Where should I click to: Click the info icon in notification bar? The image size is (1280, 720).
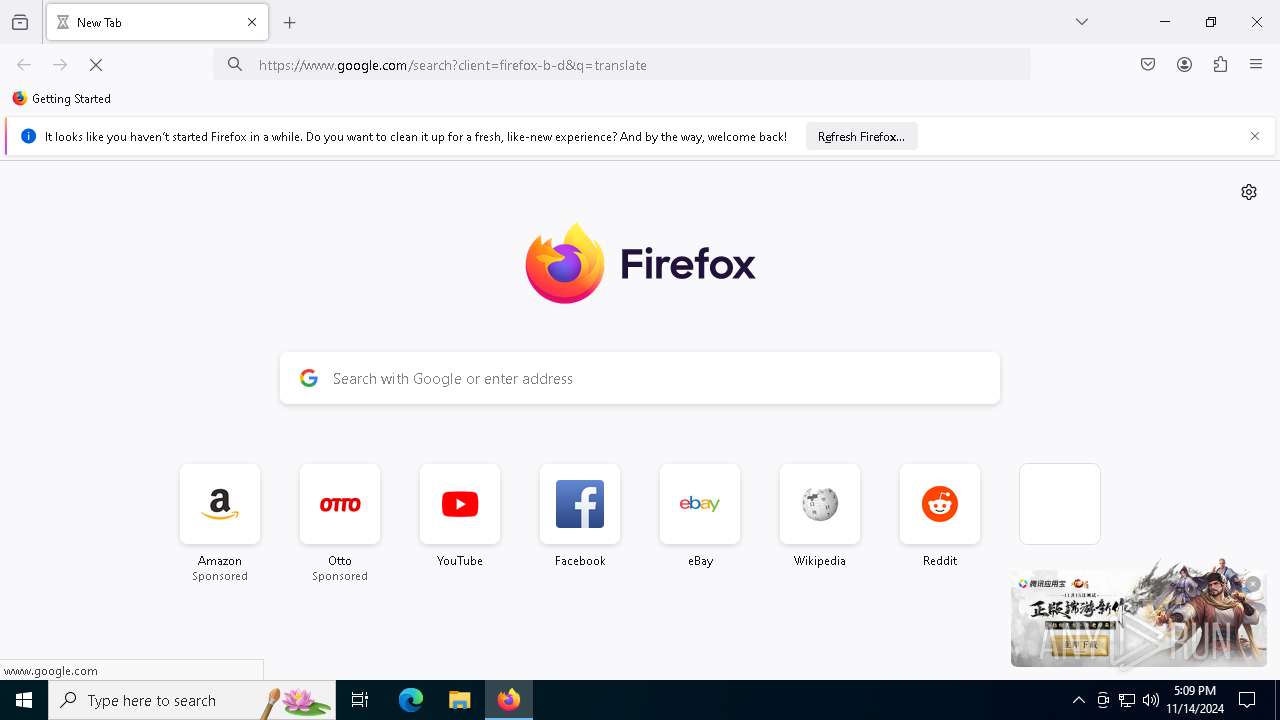coord(28,137)
